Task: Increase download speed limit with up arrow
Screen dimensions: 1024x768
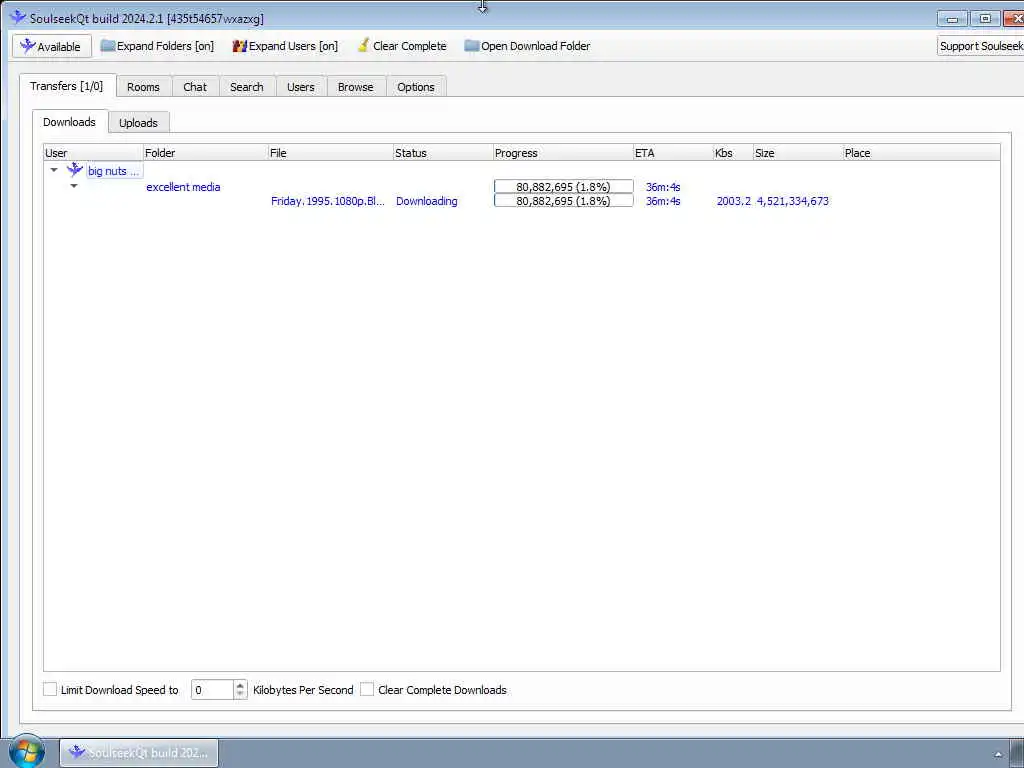Action: [240, 685]
